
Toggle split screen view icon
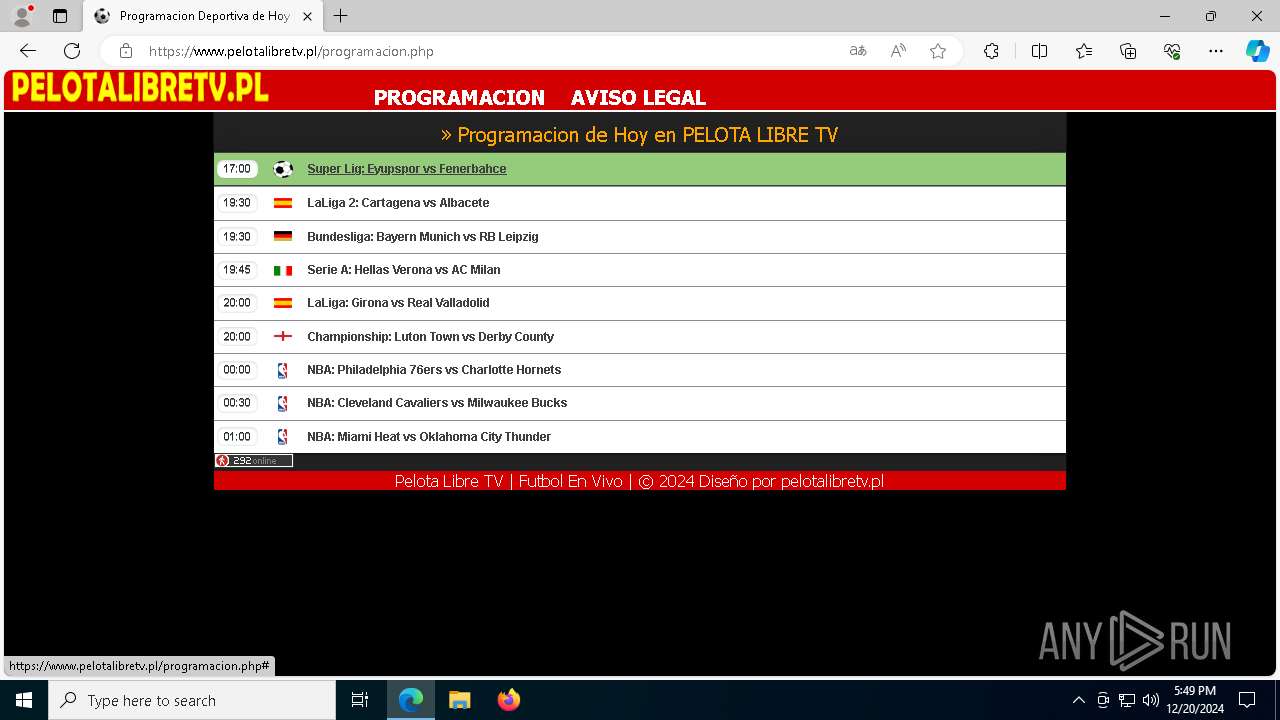pyautogui.click(x=1039, y=51)
